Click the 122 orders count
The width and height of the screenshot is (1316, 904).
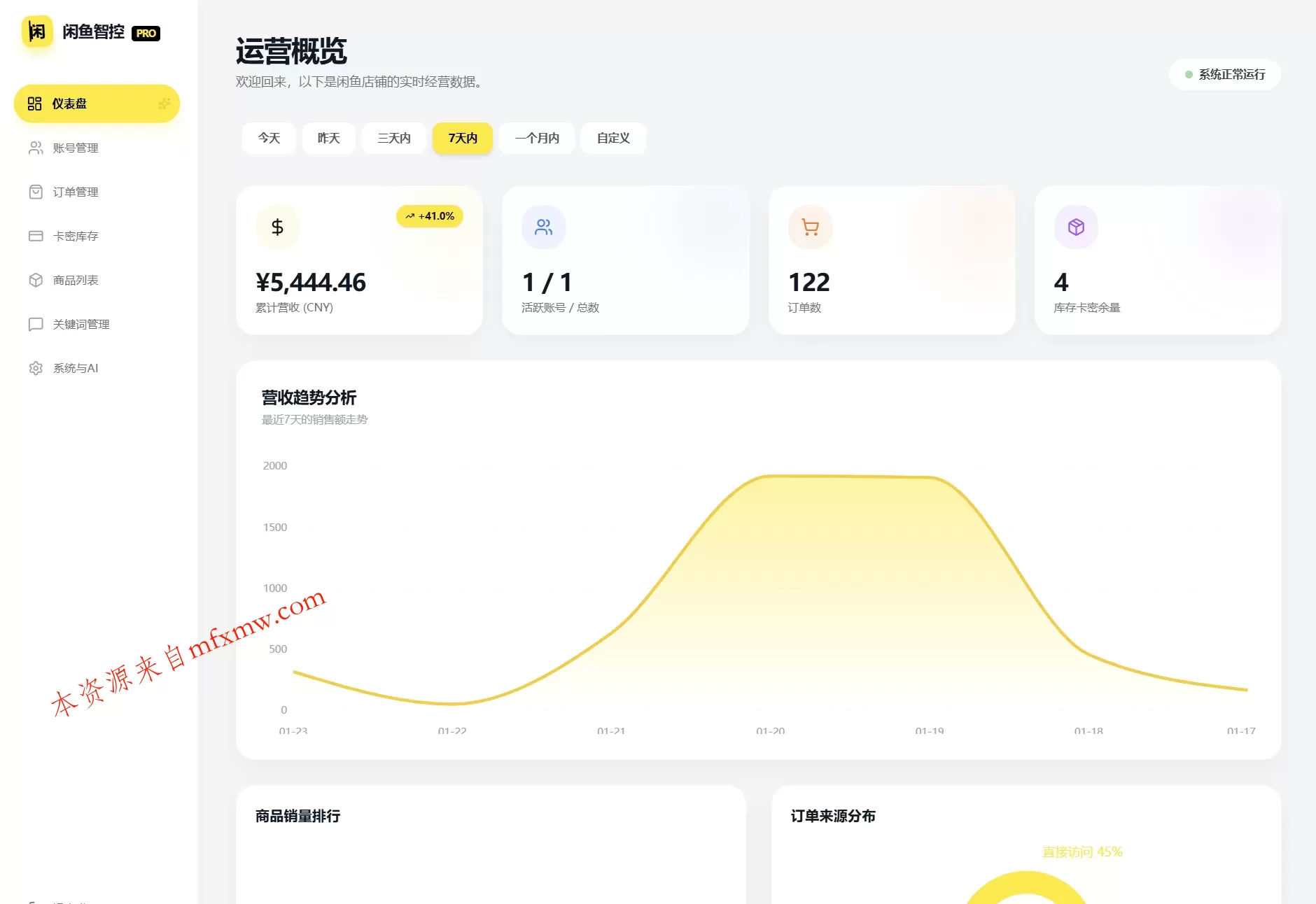click(x=808, y=282)
